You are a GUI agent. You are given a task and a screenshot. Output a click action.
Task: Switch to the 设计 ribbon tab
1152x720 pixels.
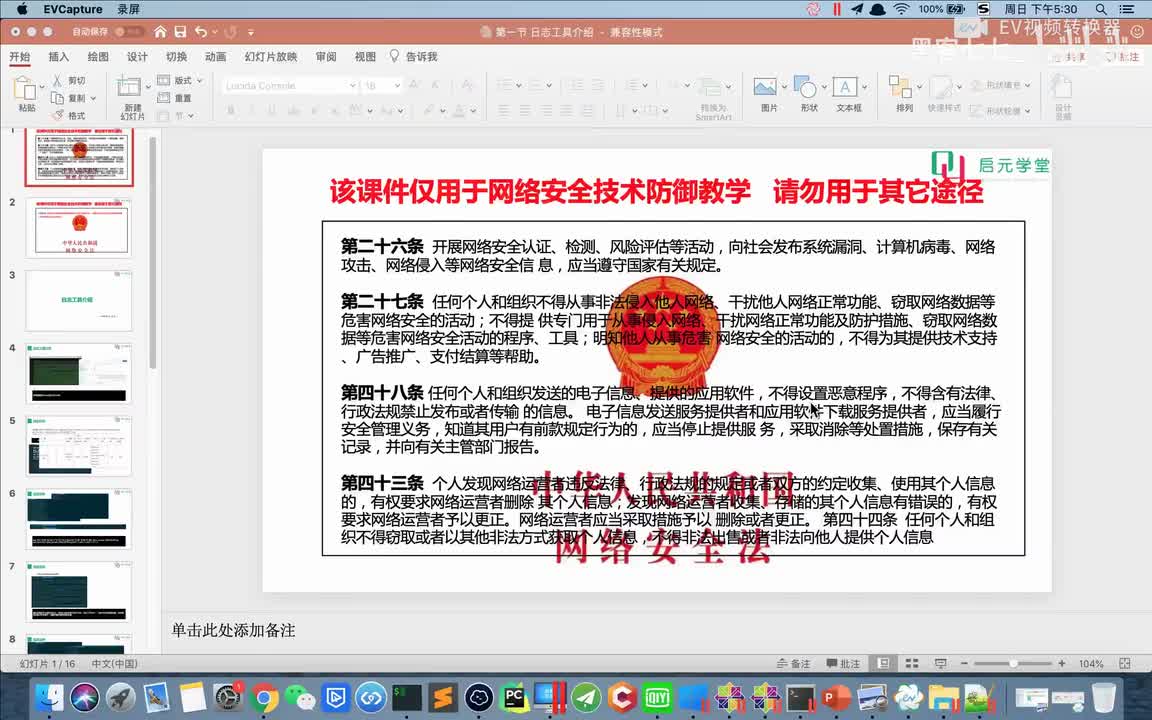(x=137, y=57)
